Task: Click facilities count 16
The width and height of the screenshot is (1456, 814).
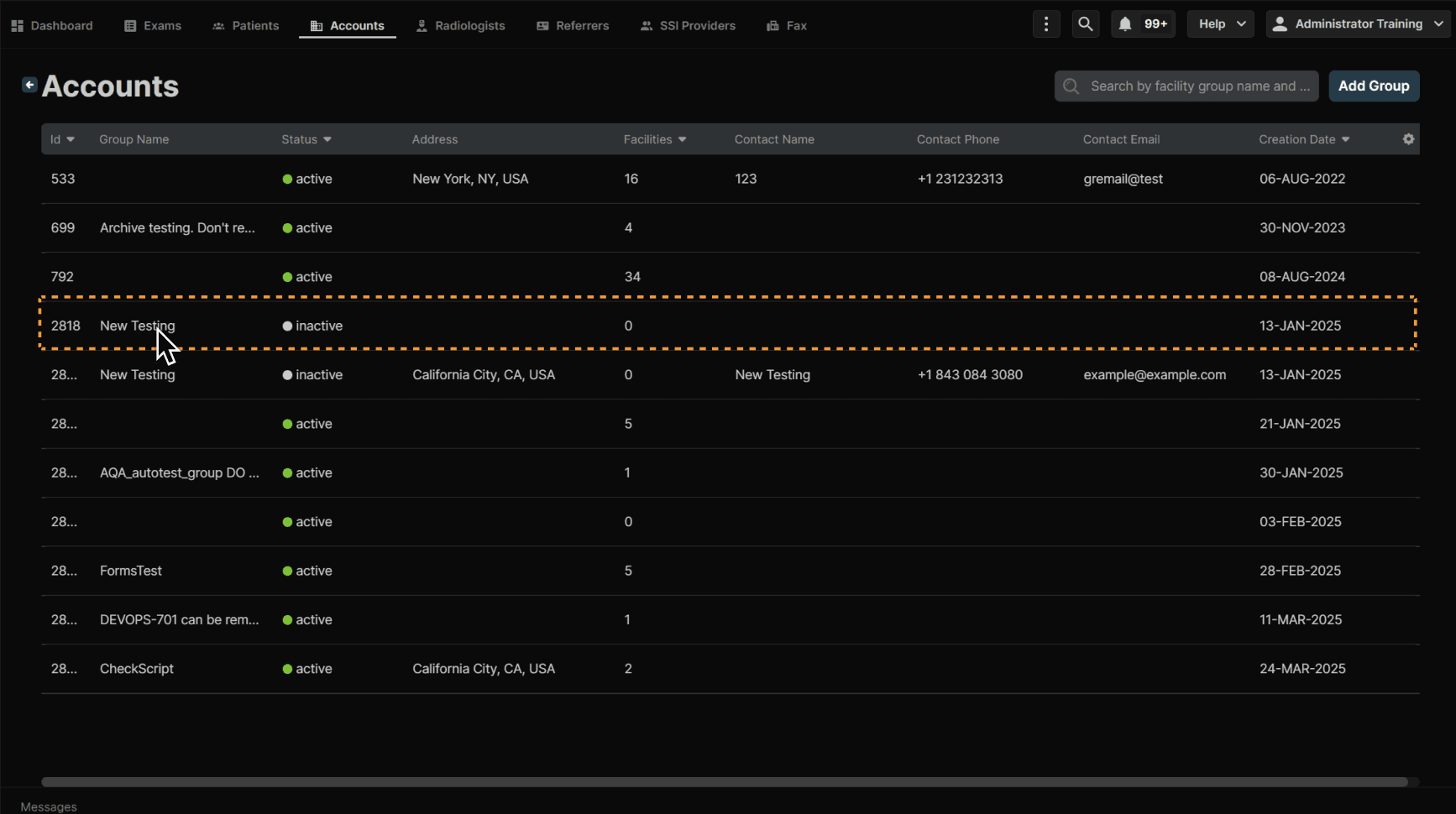Action: point(631,179)
